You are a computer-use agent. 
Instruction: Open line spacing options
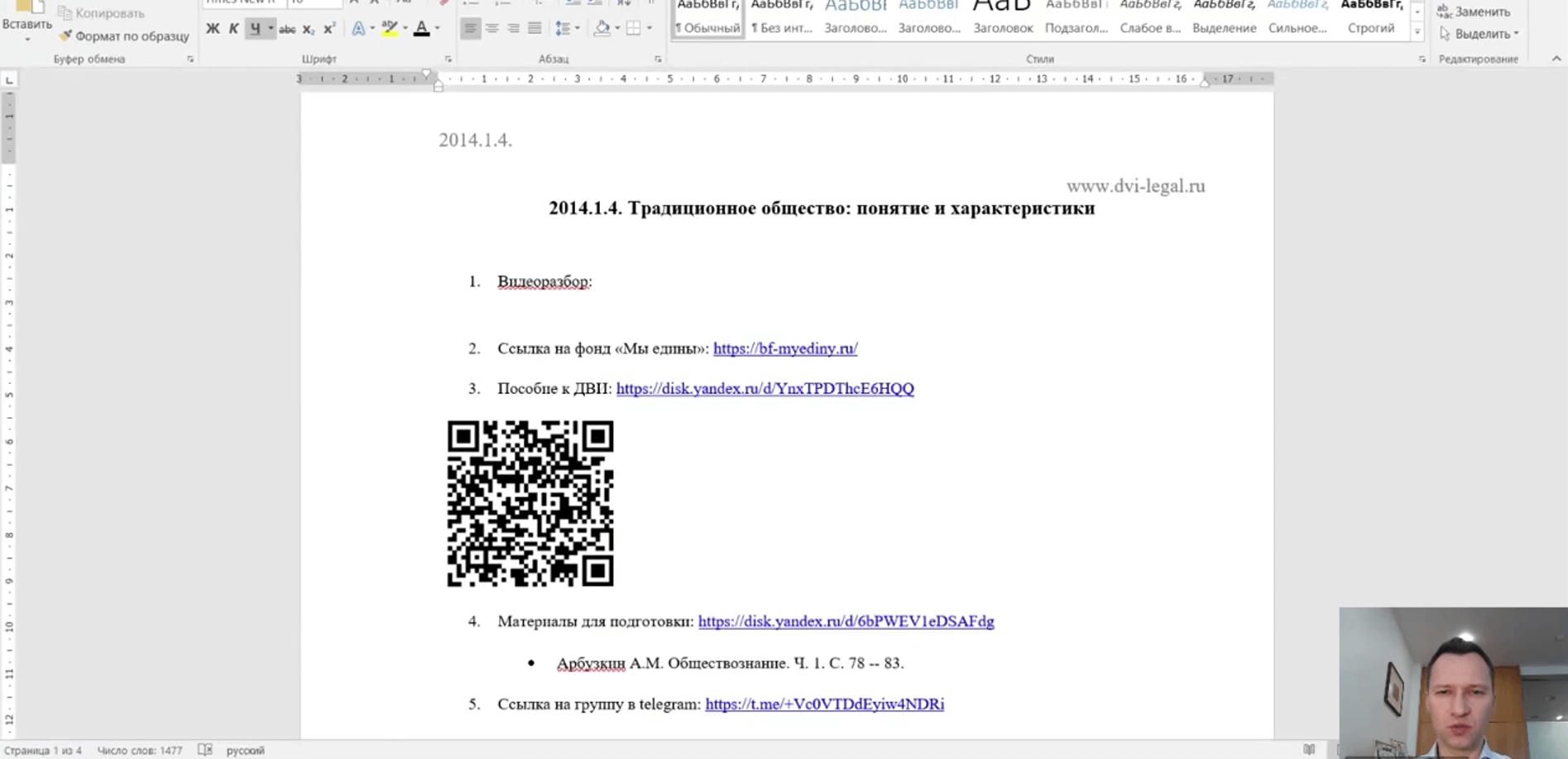tap(563, 29)
